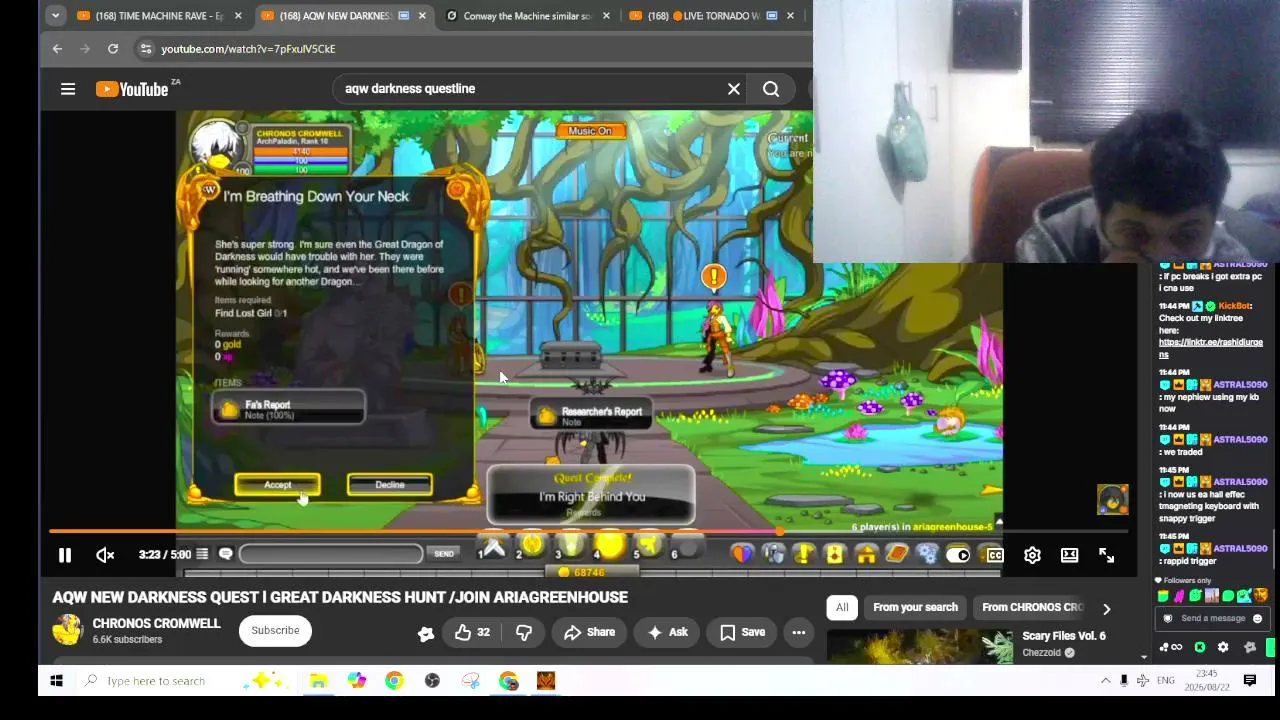Enter fullscreen video mode
Image resolution: width=1280 pixels, height=720 pixels.
[x=1106, y=555]
